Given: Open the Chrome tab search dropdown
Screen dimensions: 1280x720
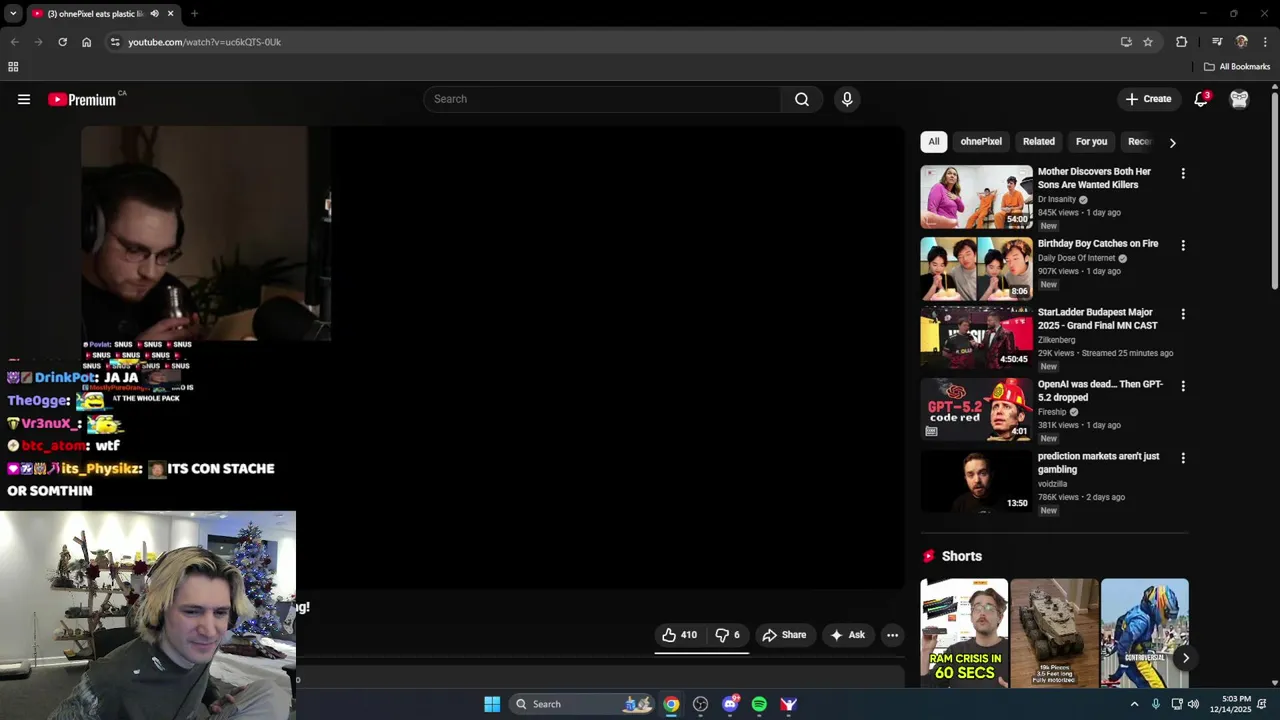Looking at the screenshot, I should point(12,14).
